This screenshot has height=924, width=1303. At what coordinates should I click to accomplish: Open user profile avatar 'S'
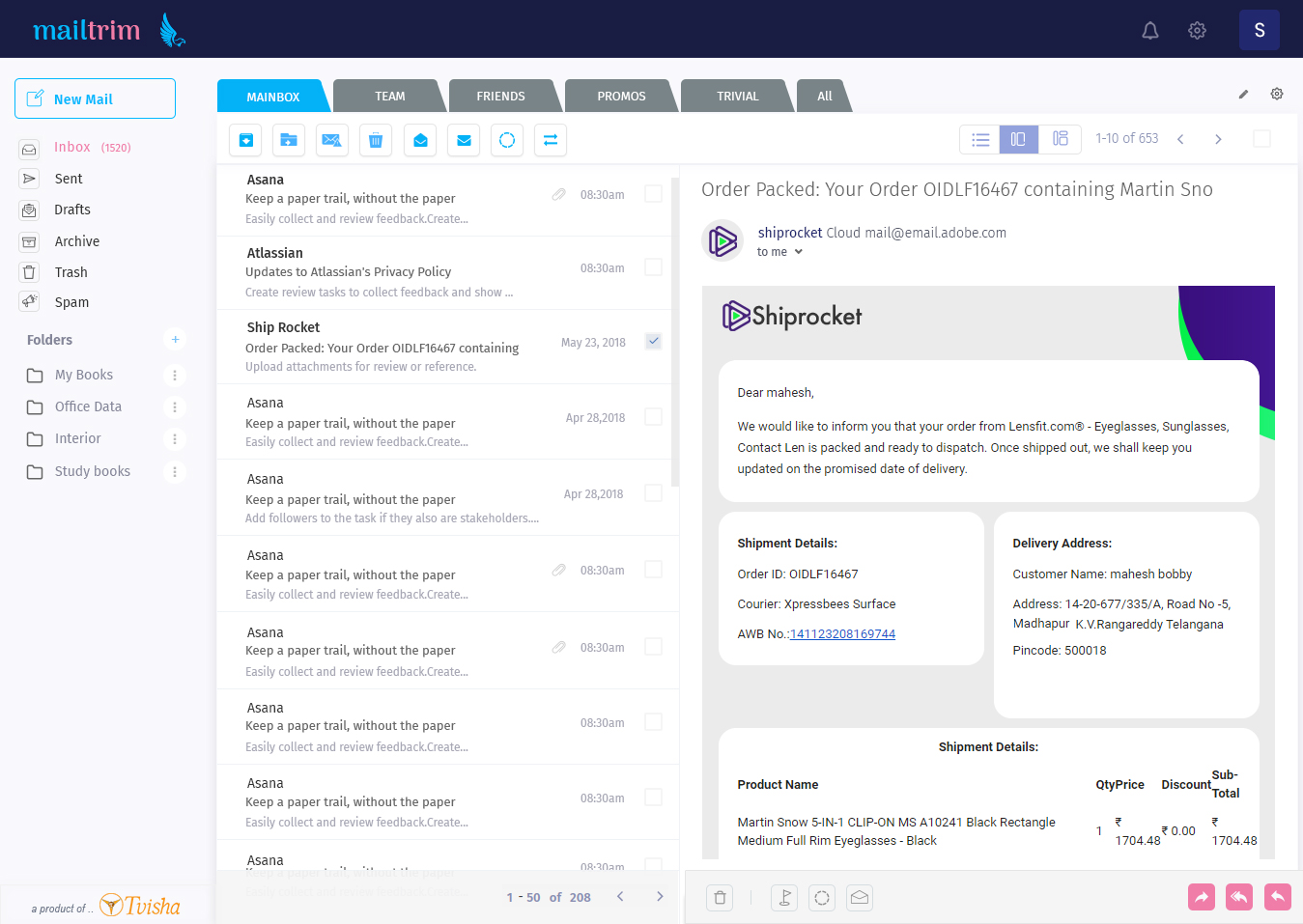[1260, 30]
